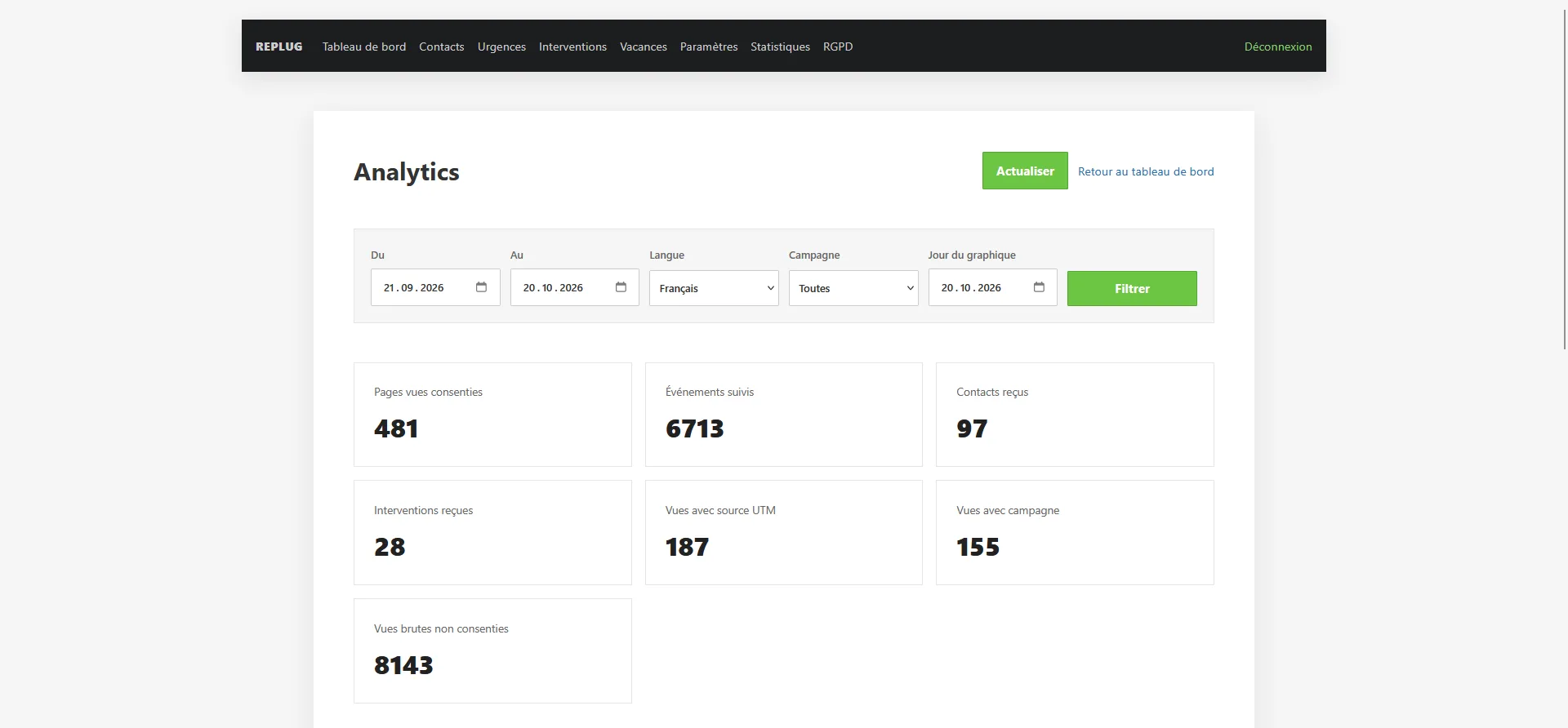Navigate to Interventions page
1568x728 pixels.
click(x=572, y=47)
